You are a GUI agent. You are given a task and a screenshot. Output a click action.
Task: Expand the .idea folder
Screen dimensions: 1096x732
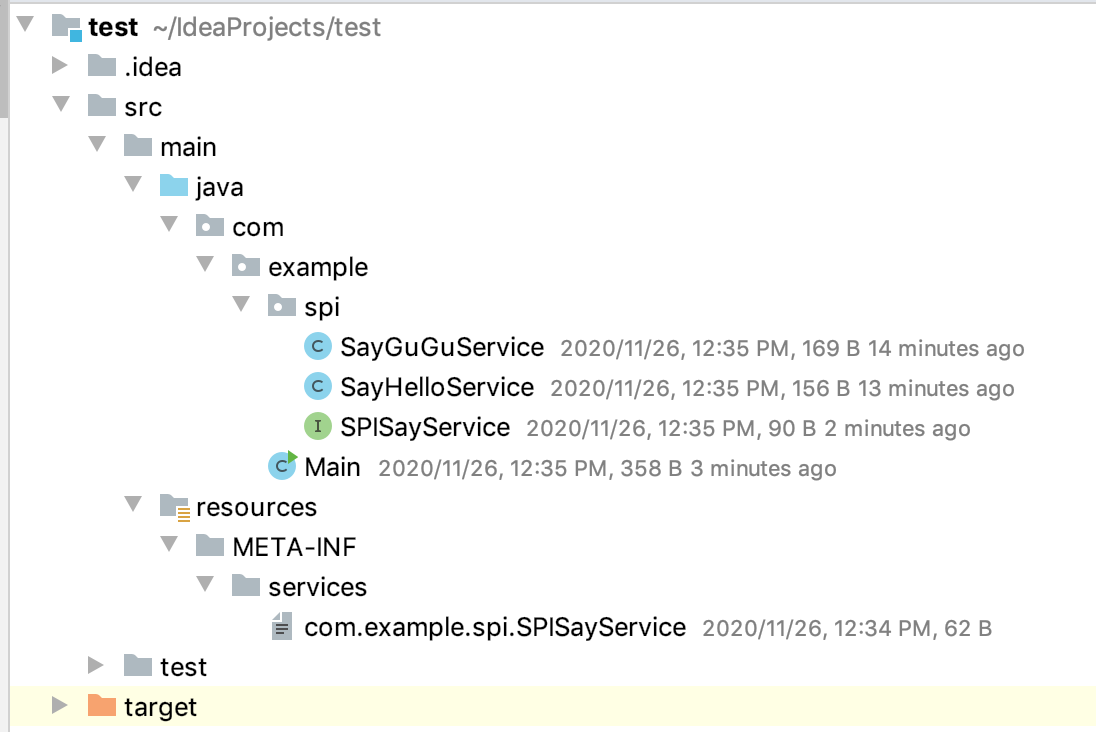[61, 67]
